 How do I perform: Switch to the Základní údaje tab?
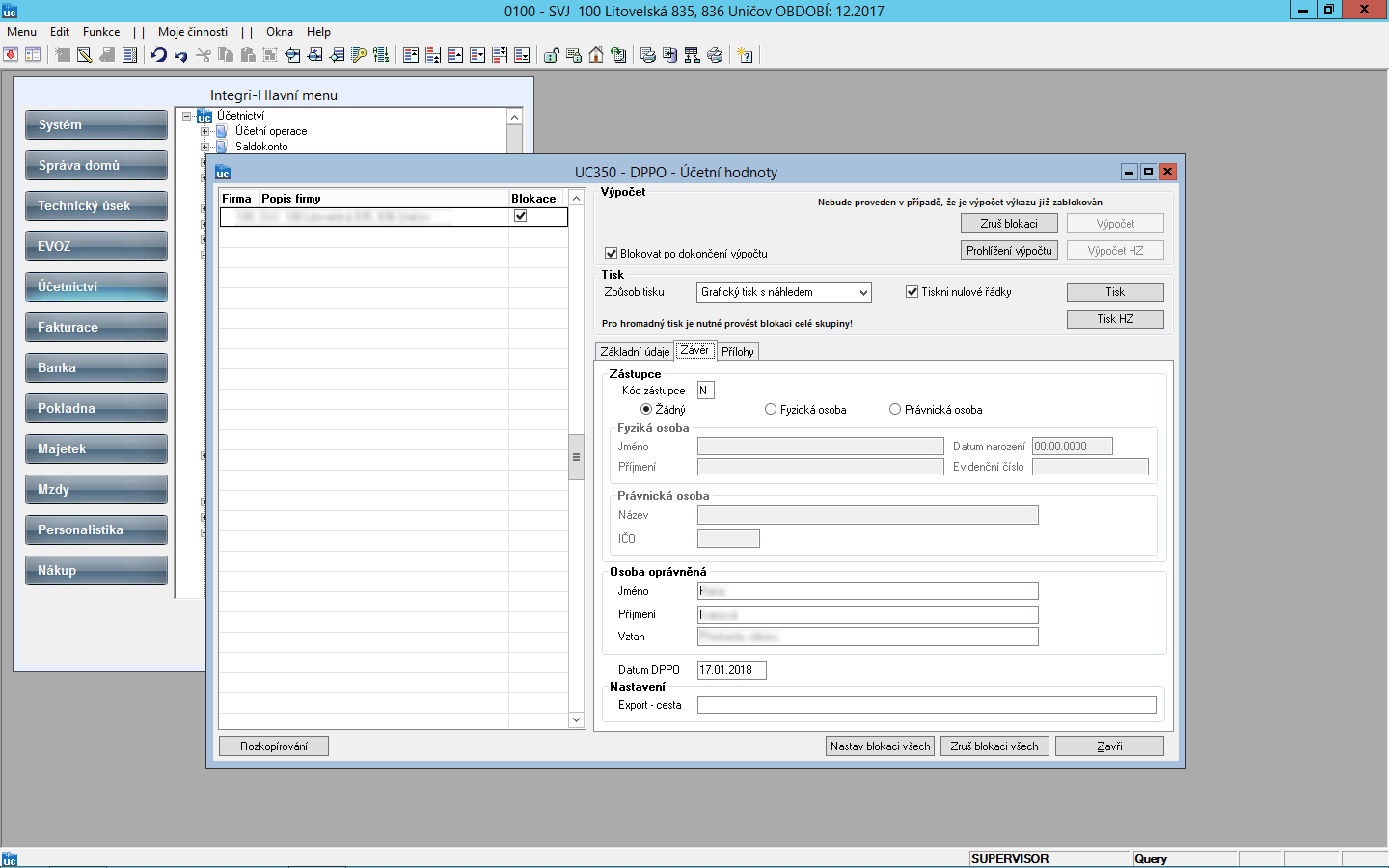pyautogui.click(x=635, y=352)
